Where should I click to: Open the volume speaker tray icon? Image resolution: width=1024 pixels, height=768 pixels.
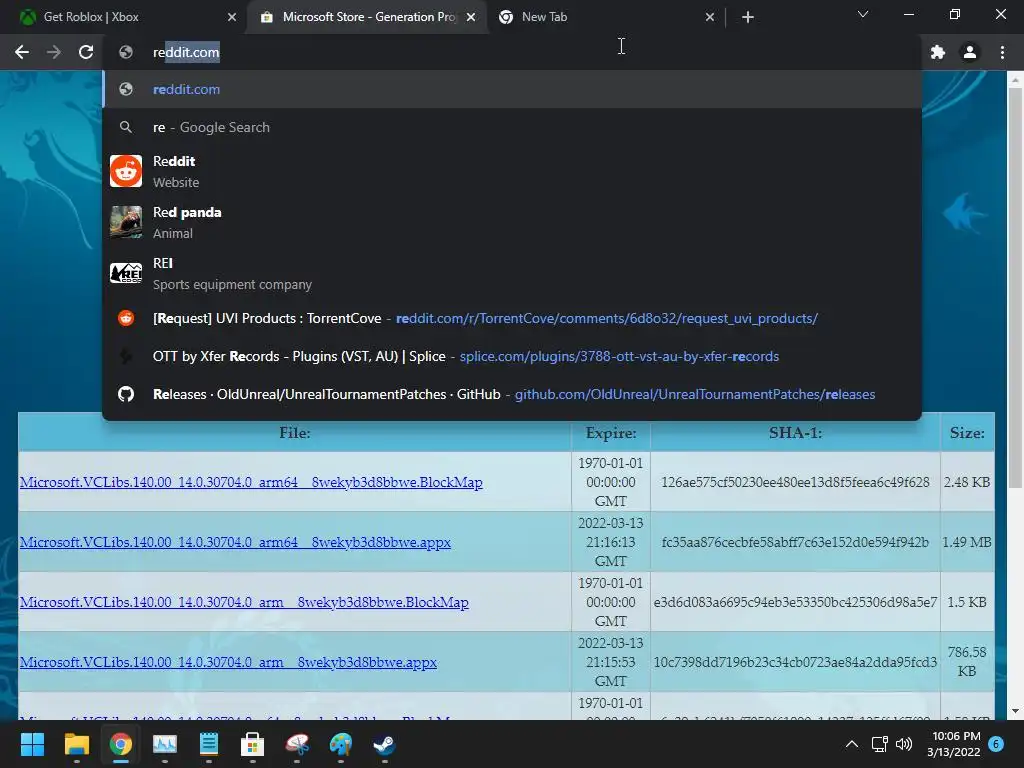click(904, 744)
